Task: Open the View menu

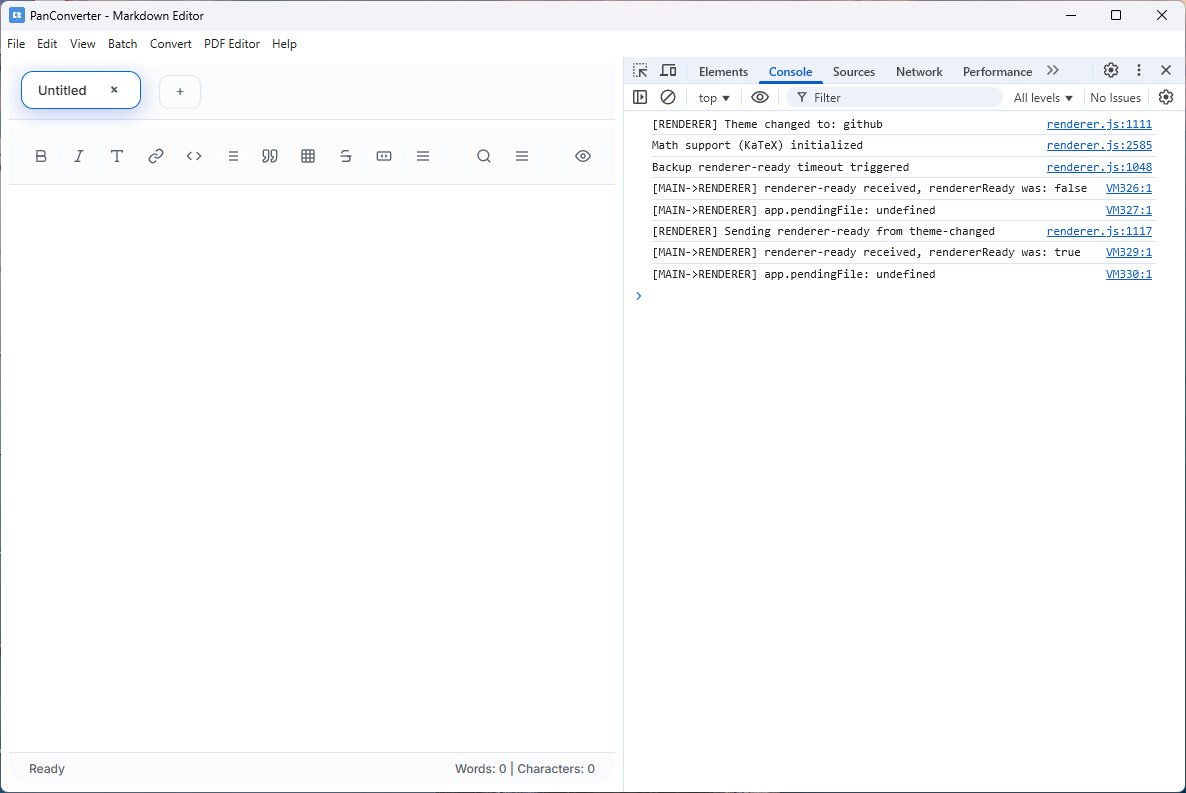Action: [82, 44]
